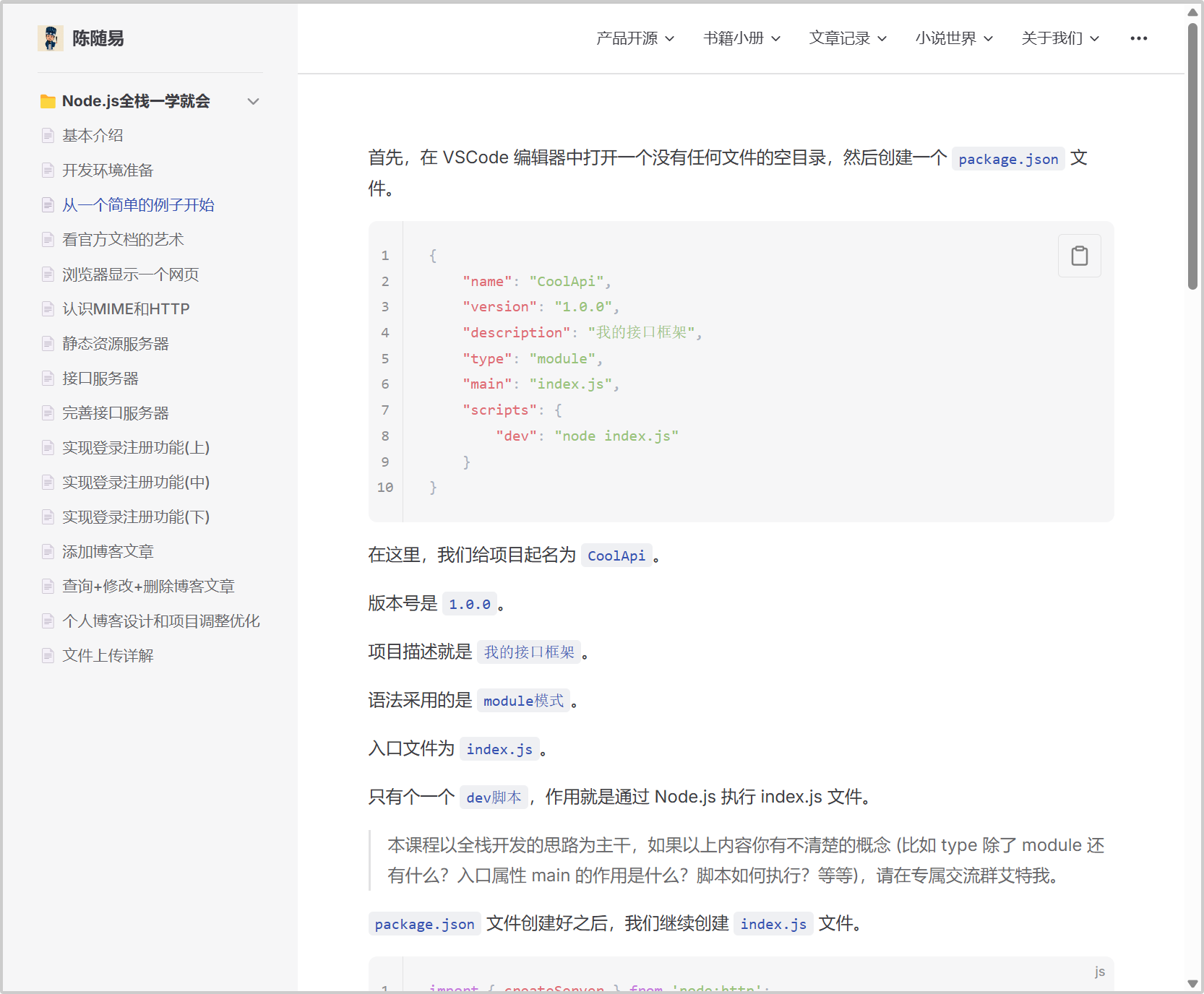Open the 实现登录注册功能(上) chapter

136,448
